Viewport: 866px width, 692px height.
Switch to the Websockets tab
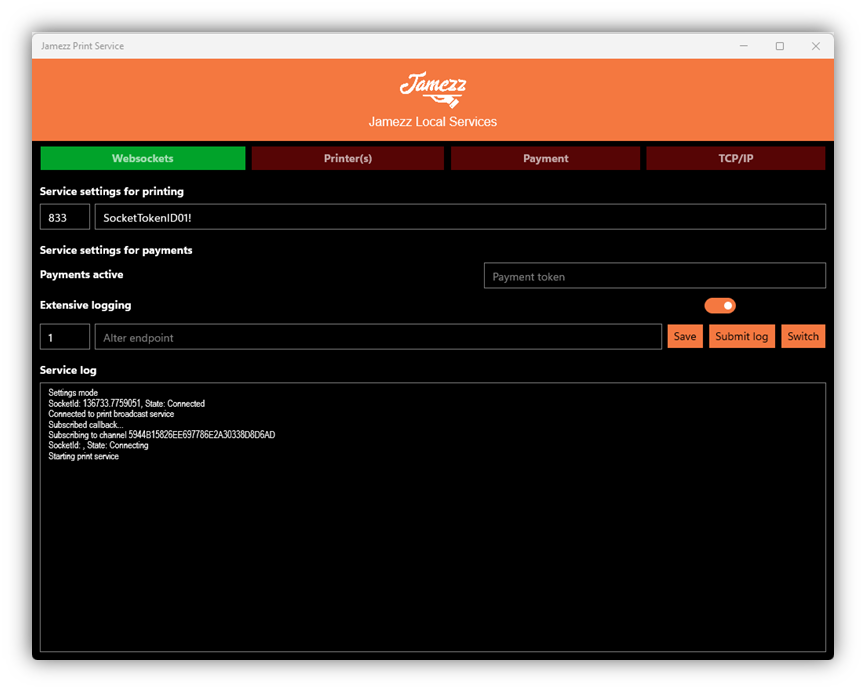[x=142, y=159]
